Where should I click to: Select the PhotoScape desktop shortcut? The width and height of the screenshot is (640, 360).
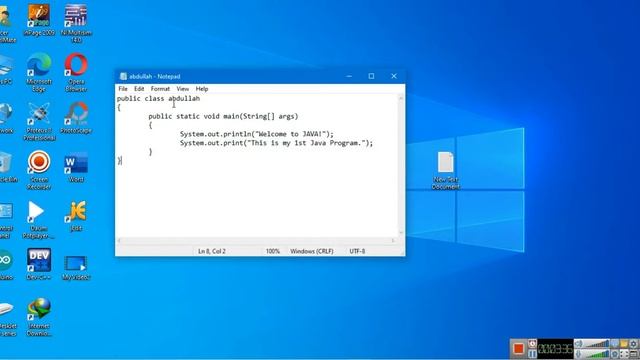tap(76, 118)
